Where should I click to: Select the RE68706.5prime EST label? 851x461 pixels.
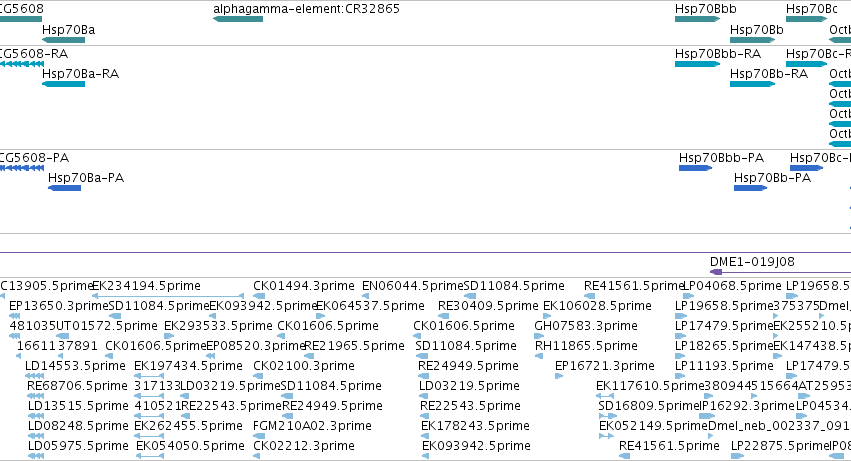coord(77,386)
